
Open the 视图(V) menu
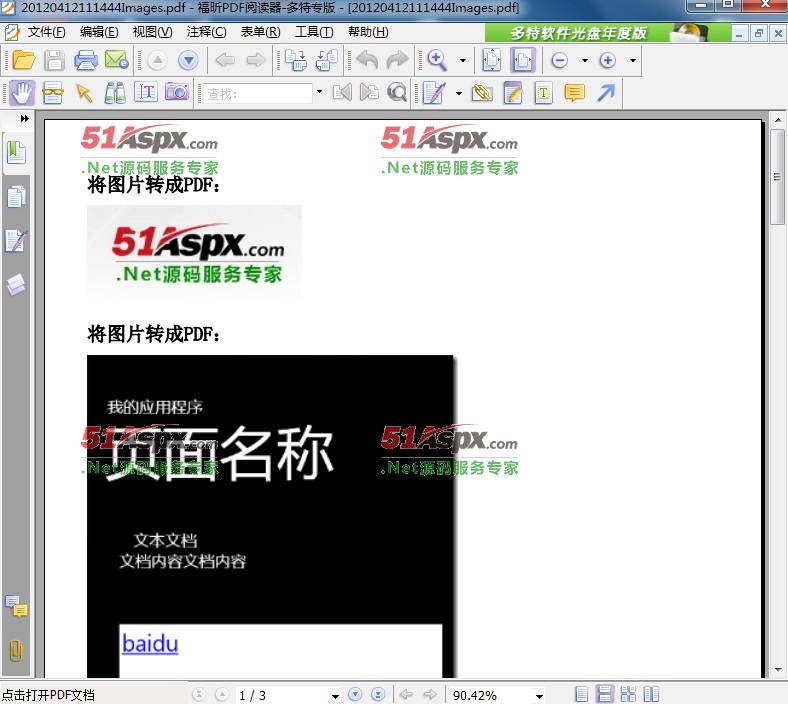pos(152,32)
